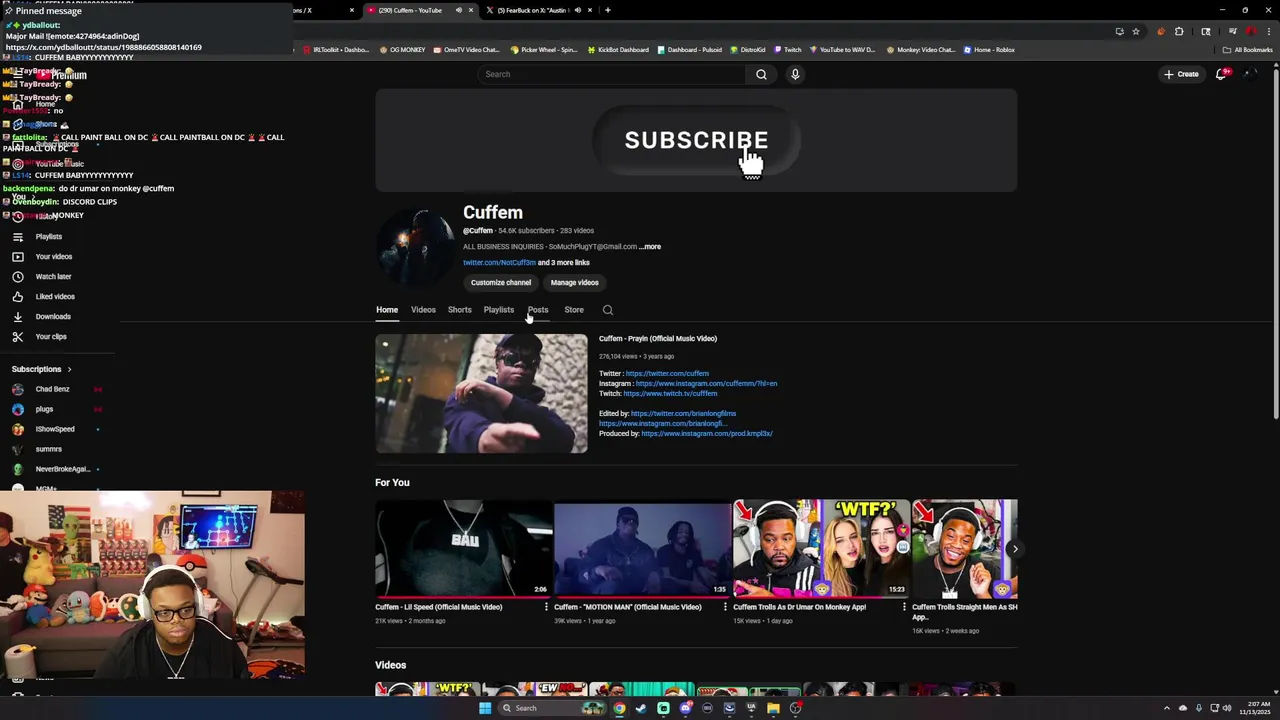Bookmark this page star icon
This screenshot has width=1280, height=720.
tap(1135, 32)
